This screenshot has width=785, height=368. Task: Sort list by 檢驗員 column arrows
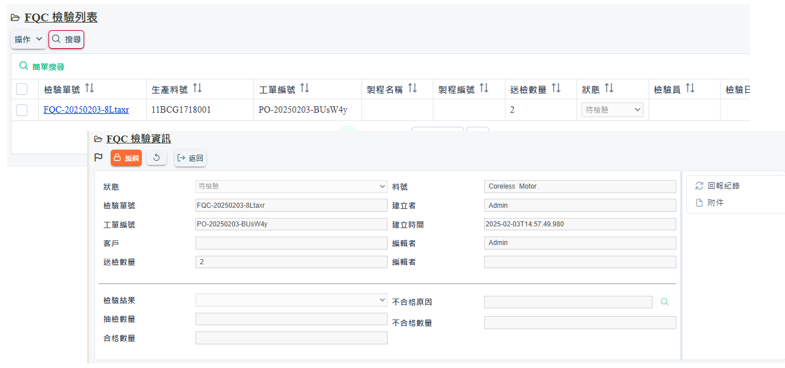tap(690, 89)
